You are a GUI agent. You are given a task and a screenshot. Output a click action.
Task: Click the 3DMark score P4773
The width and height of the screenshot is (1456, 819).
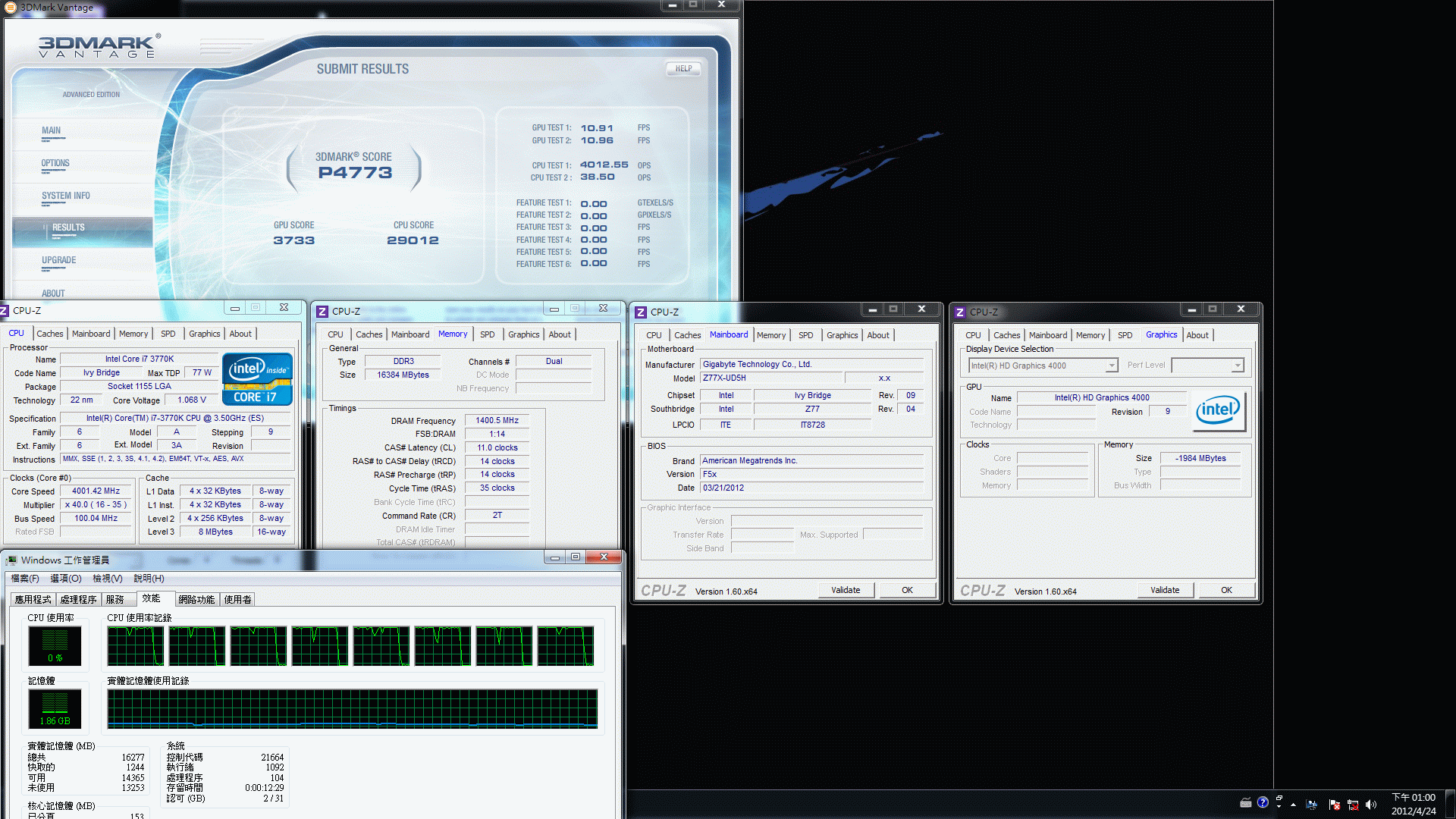(355, 173)
